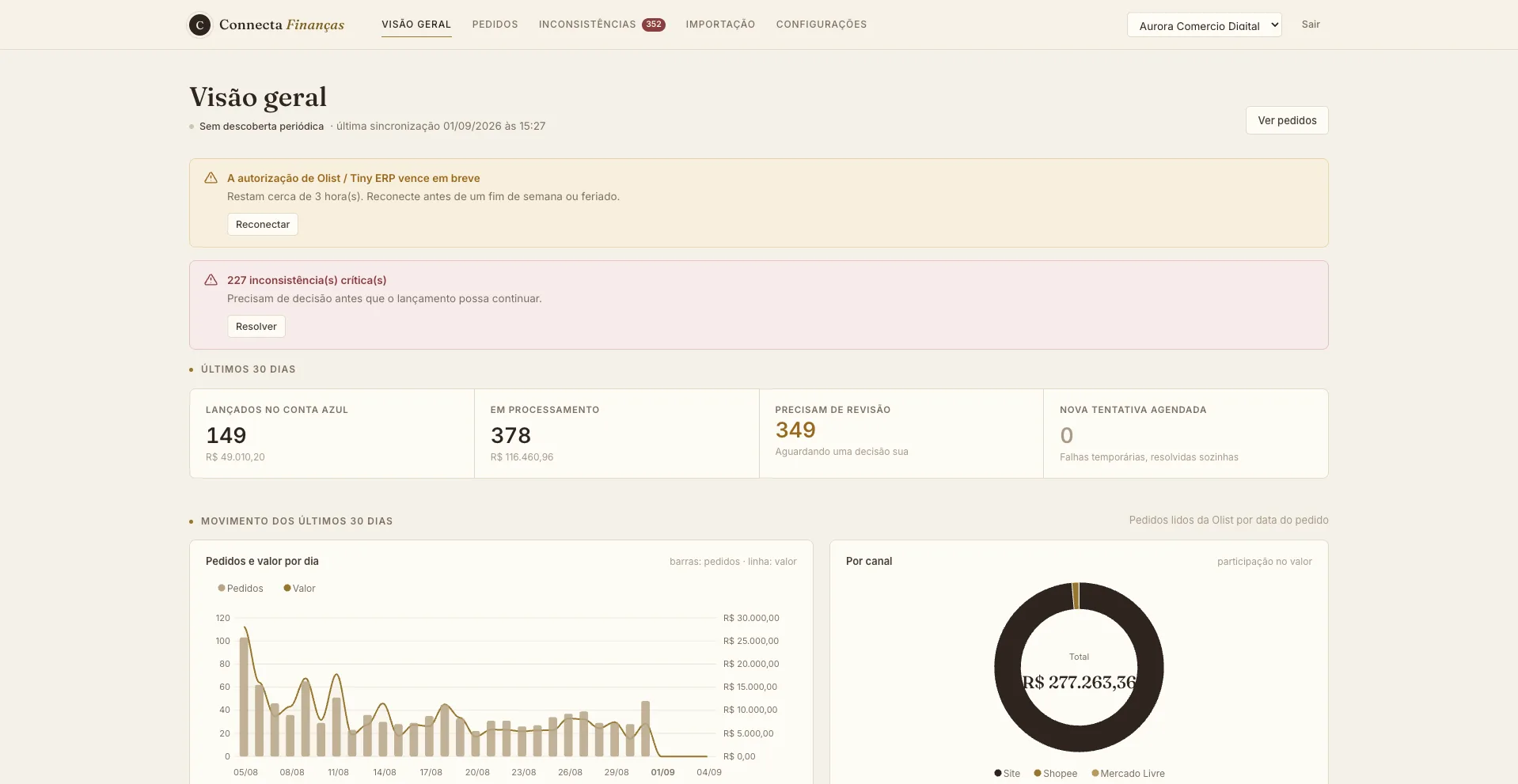This screenshot has width=1518, height=784.
Task: Toggle the Site channel legend item
Action: coord(1007,774)
